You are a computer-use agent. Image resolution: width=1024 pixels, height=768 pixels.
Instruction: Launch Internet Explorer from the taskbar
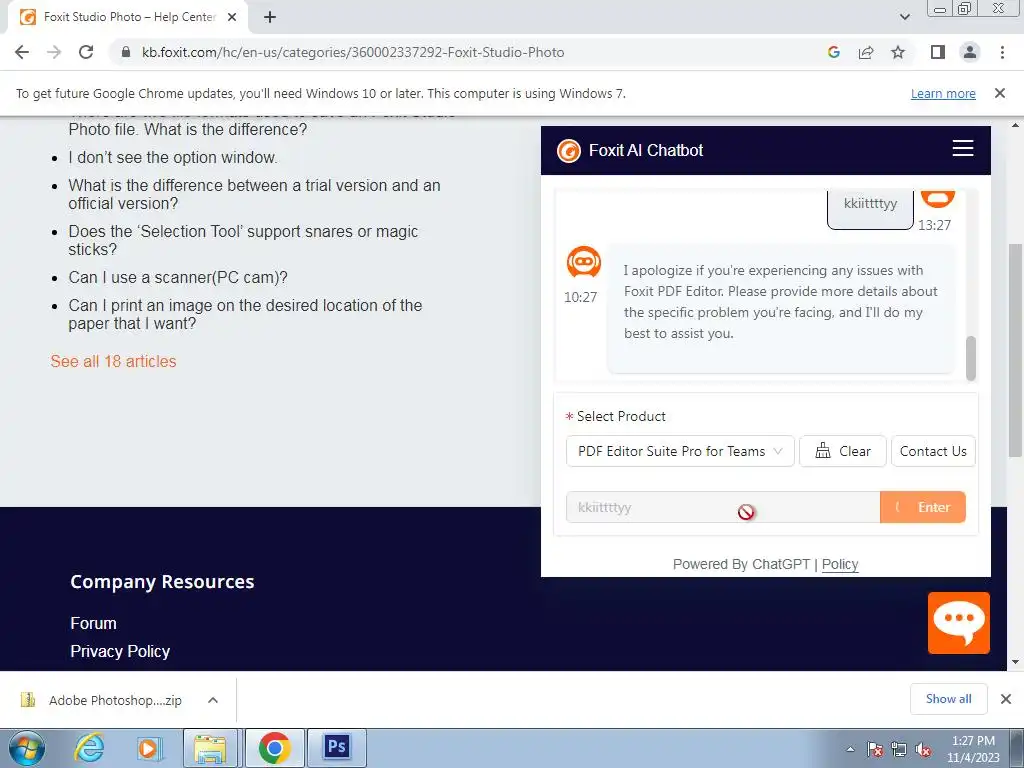pyautogui.click(x=89, y=748)
